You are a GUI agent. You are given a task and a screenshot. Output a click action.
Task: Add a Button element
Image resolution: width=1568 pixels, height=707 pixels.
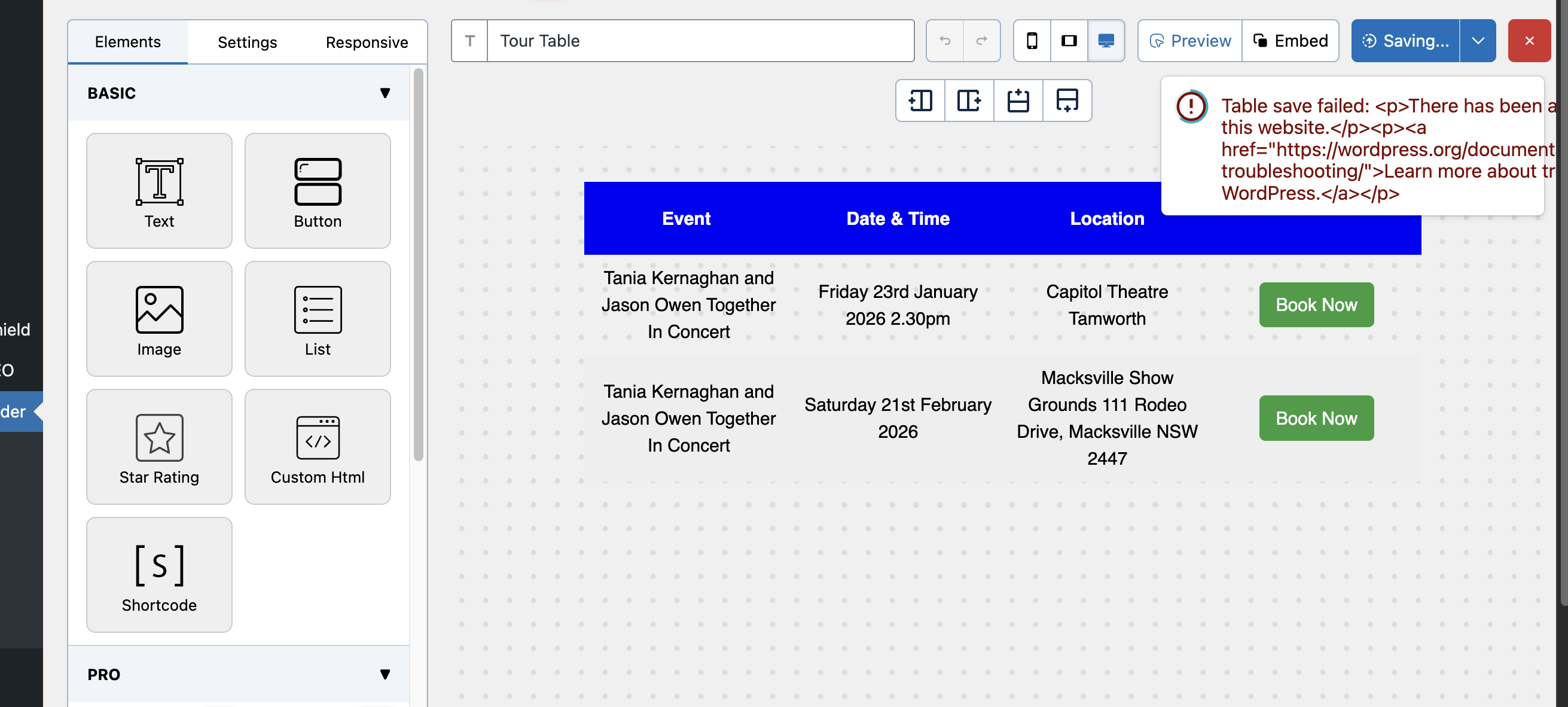317,191
